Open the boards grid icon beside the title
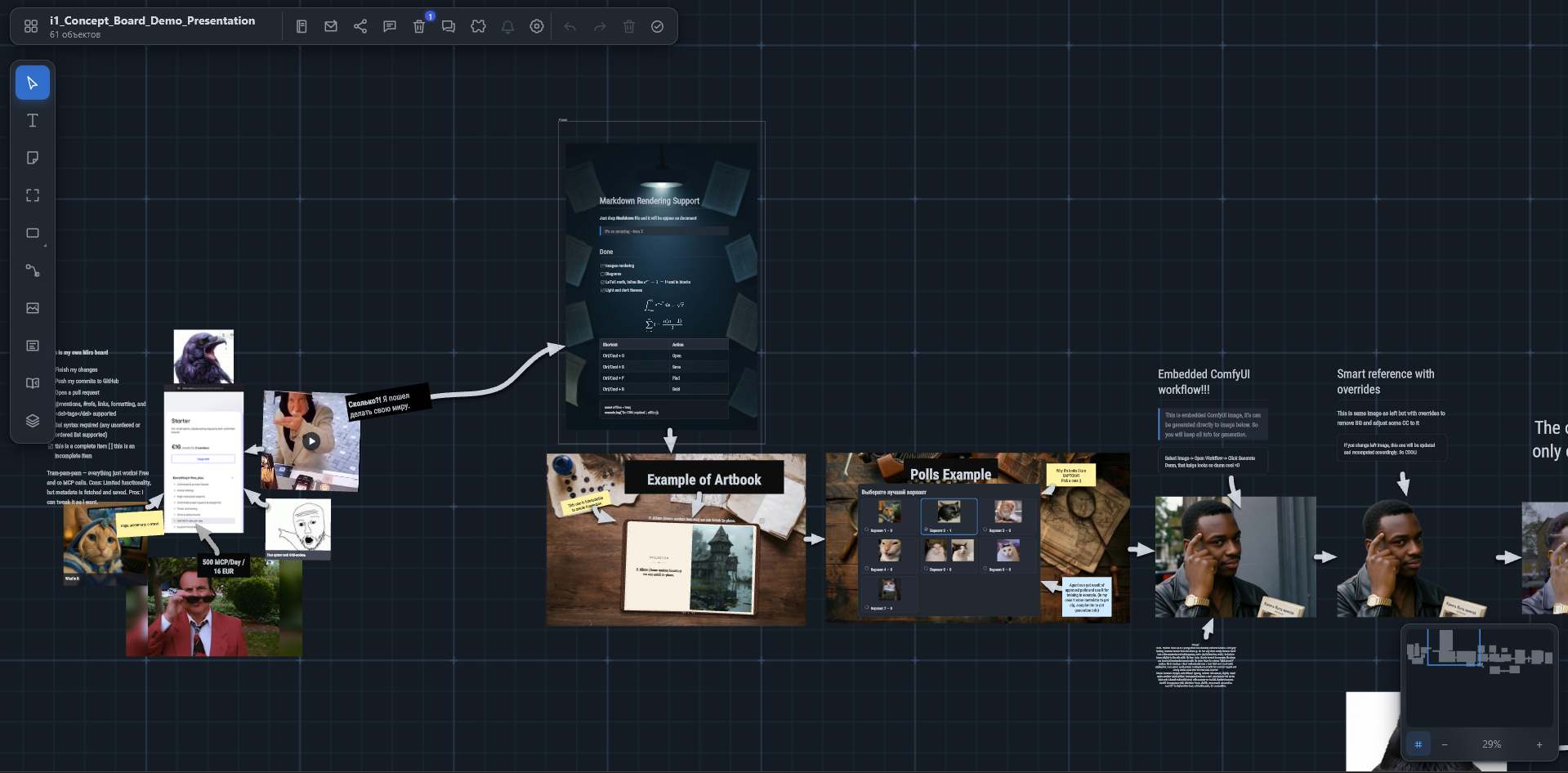 tap(31, 26)
